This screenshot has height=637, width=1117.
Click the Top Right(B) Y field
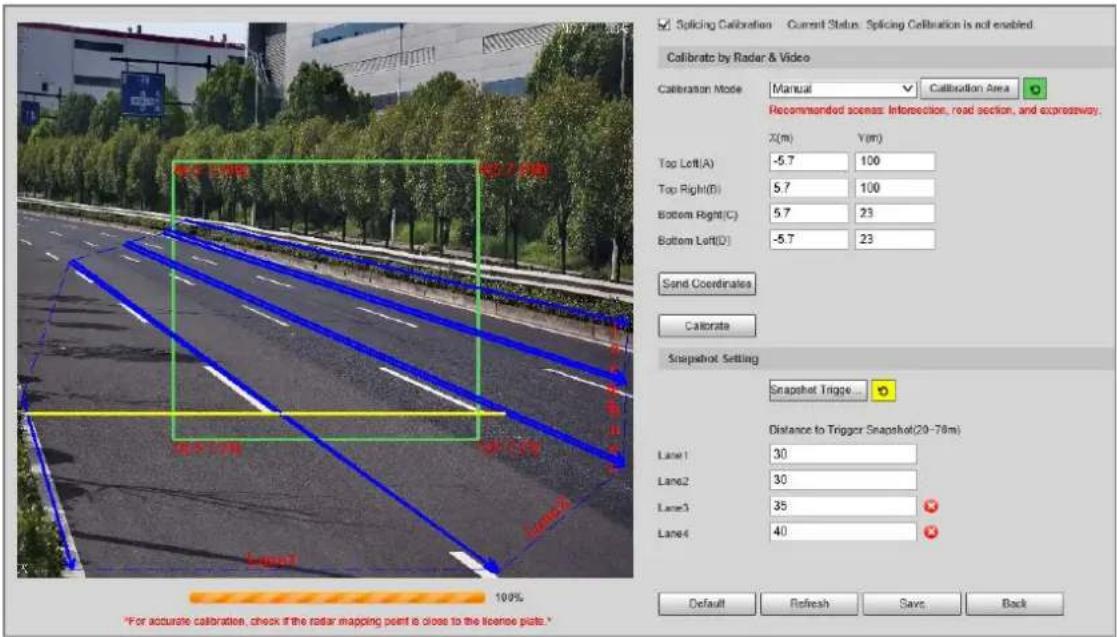(x=895, y=187)
